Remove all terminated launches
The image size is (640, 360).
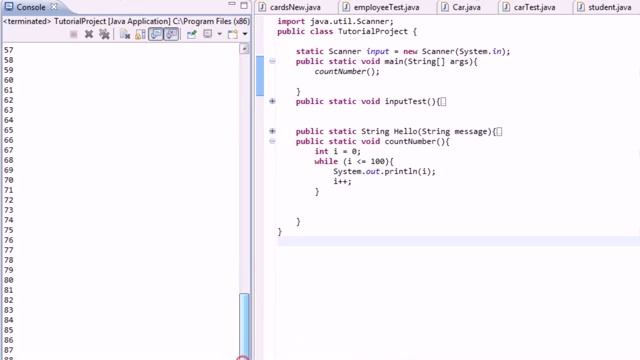(104, 34)
